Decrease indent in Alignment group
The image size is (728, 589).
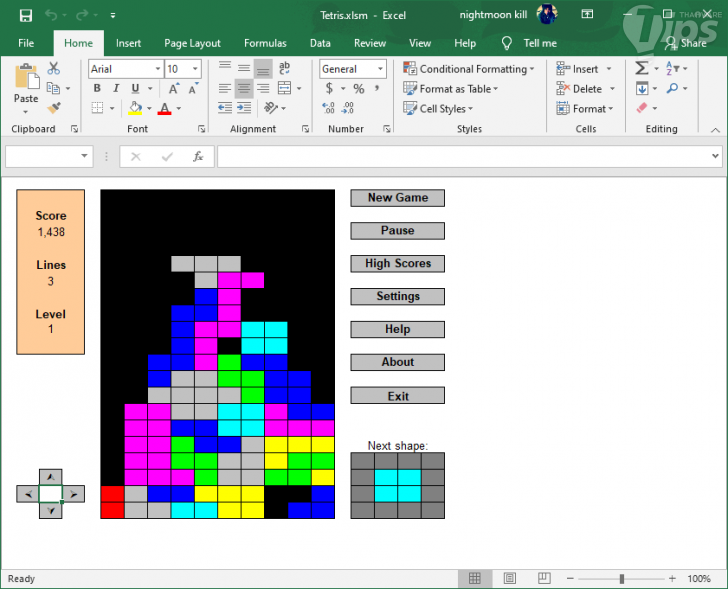(x=225, y=108)
